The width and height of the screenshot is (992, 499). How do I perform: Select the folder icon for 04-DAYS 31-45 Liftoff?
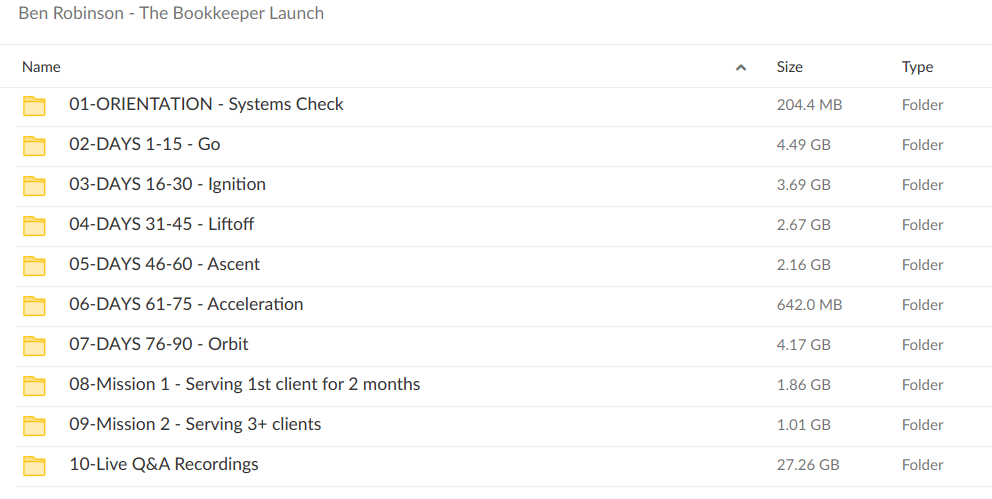click(35, 226)
